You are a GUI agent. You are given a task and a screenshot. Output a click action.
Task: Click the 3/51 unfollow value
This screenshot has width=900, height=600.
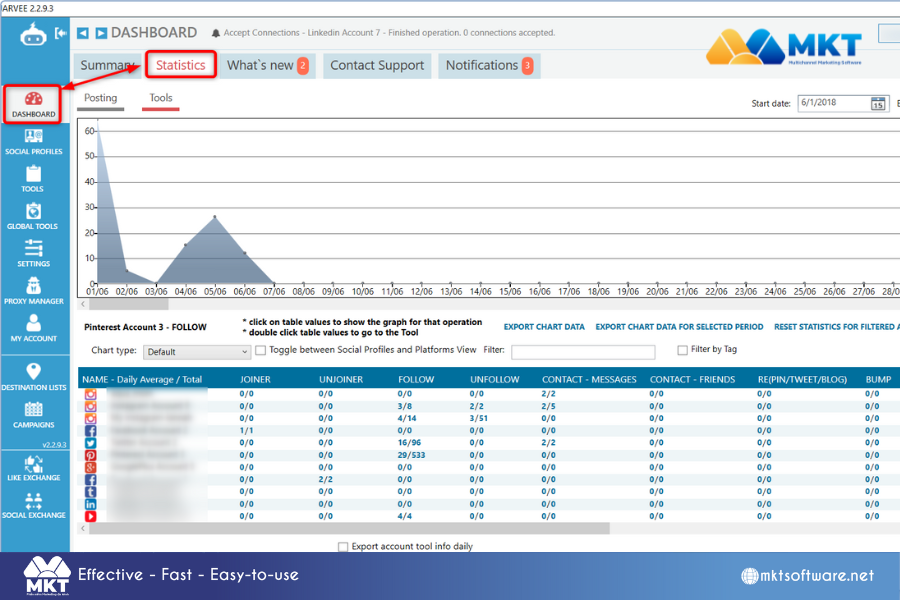coord(479,418)
